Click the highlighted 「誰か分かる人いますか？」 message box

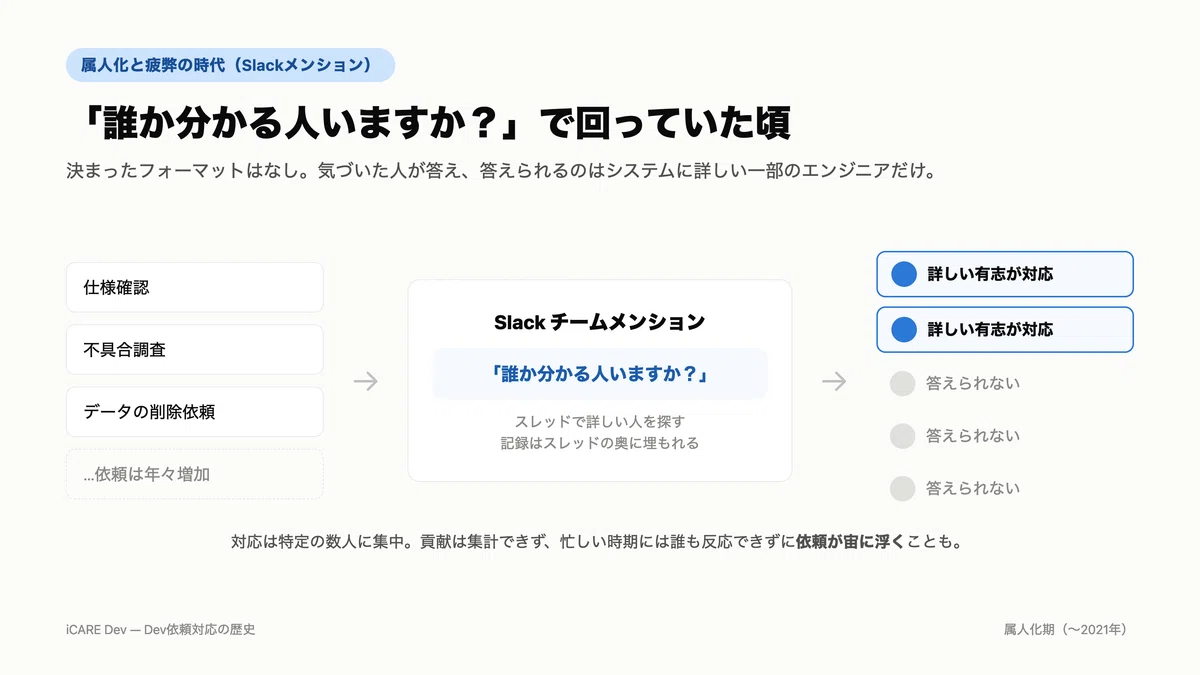point(600,374)
